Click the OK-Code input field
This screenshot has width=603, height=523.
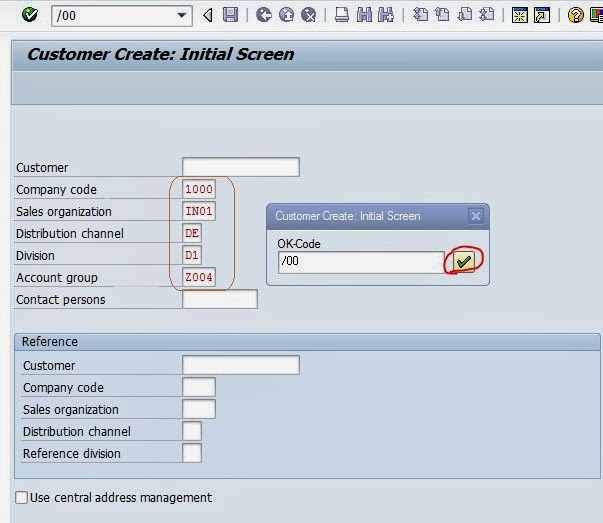(x=360, y=262)
